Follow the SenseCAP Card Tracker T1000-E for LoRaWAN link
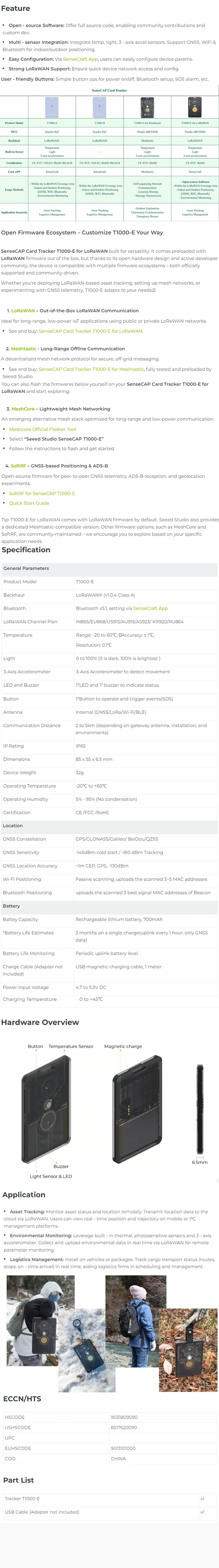The width and height of the screenshot is (219, 1568). click(x=91, y=331)
